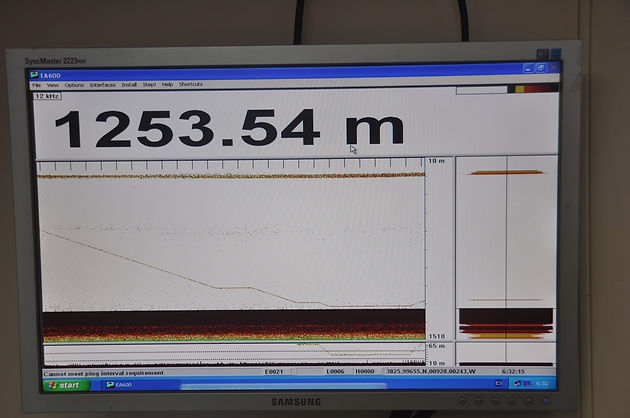Click the status message about ping interval
The height and width of the screenshot is (418, 630).
104,373
